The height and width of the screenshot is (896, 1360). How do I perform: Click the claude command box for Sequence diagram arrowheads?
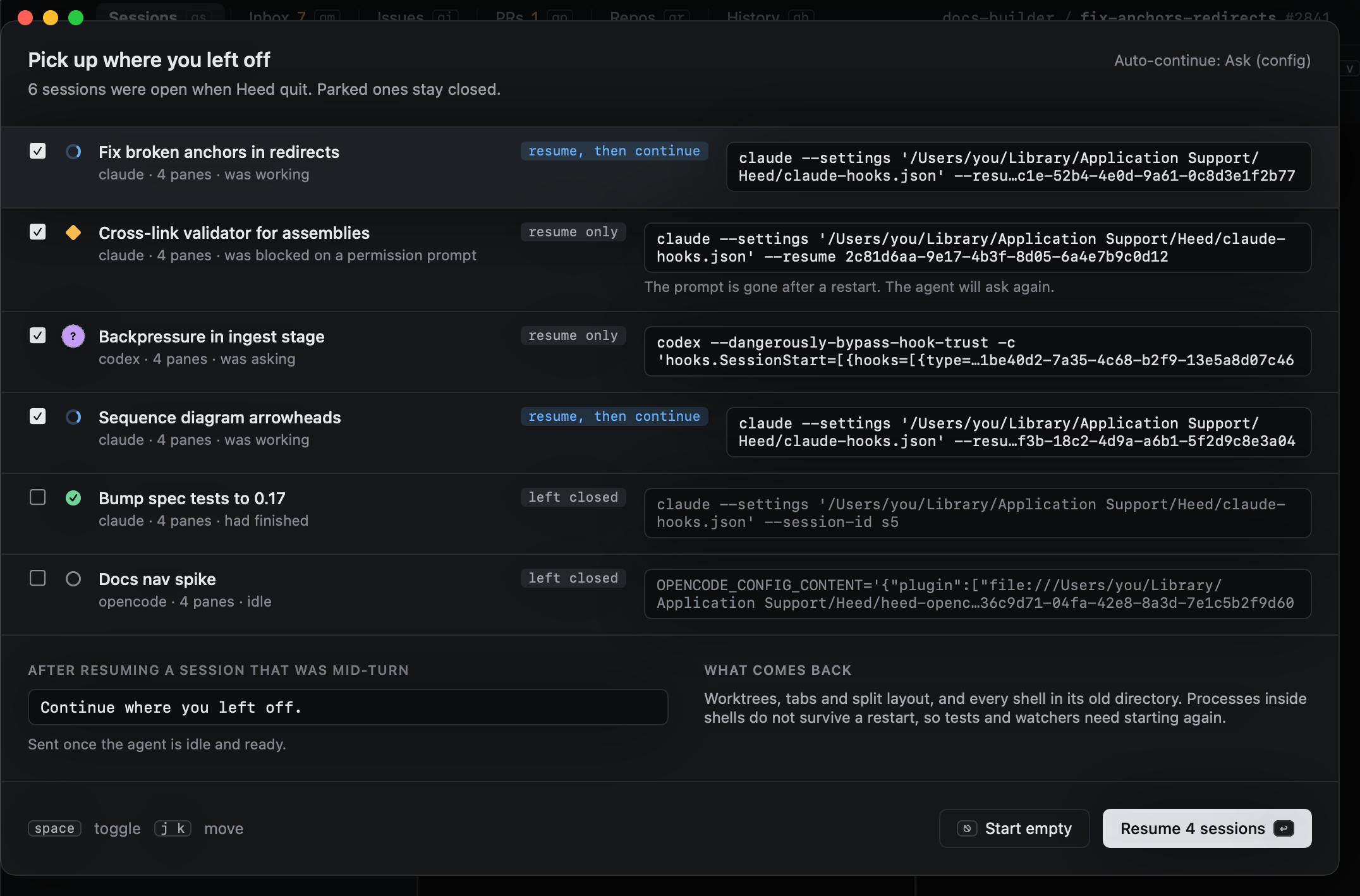[1019, 432]
